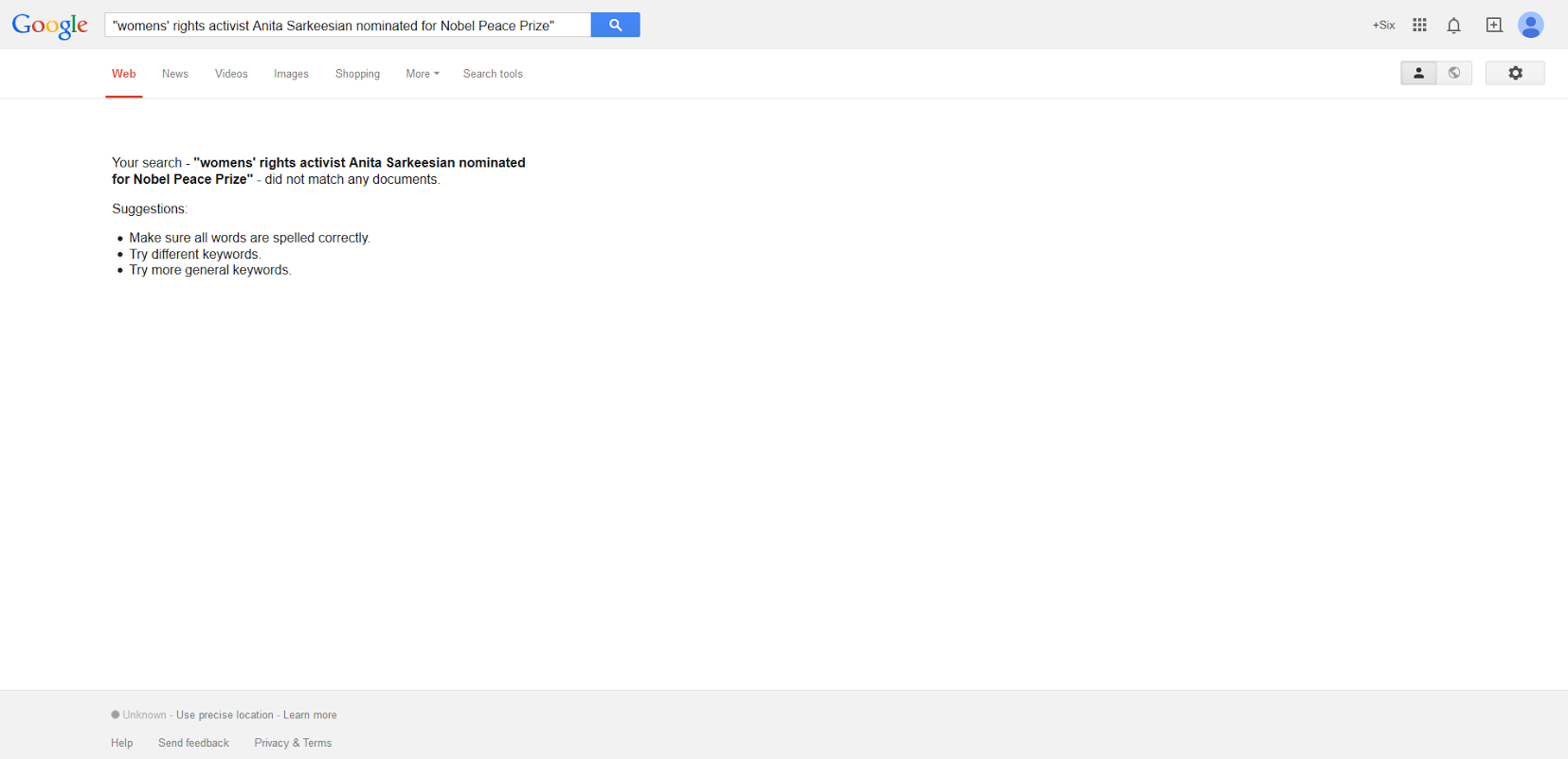Click Use precise location link
Image resolution: width=1568 pixels, height=759 pixels.
(x=225, y=715)
